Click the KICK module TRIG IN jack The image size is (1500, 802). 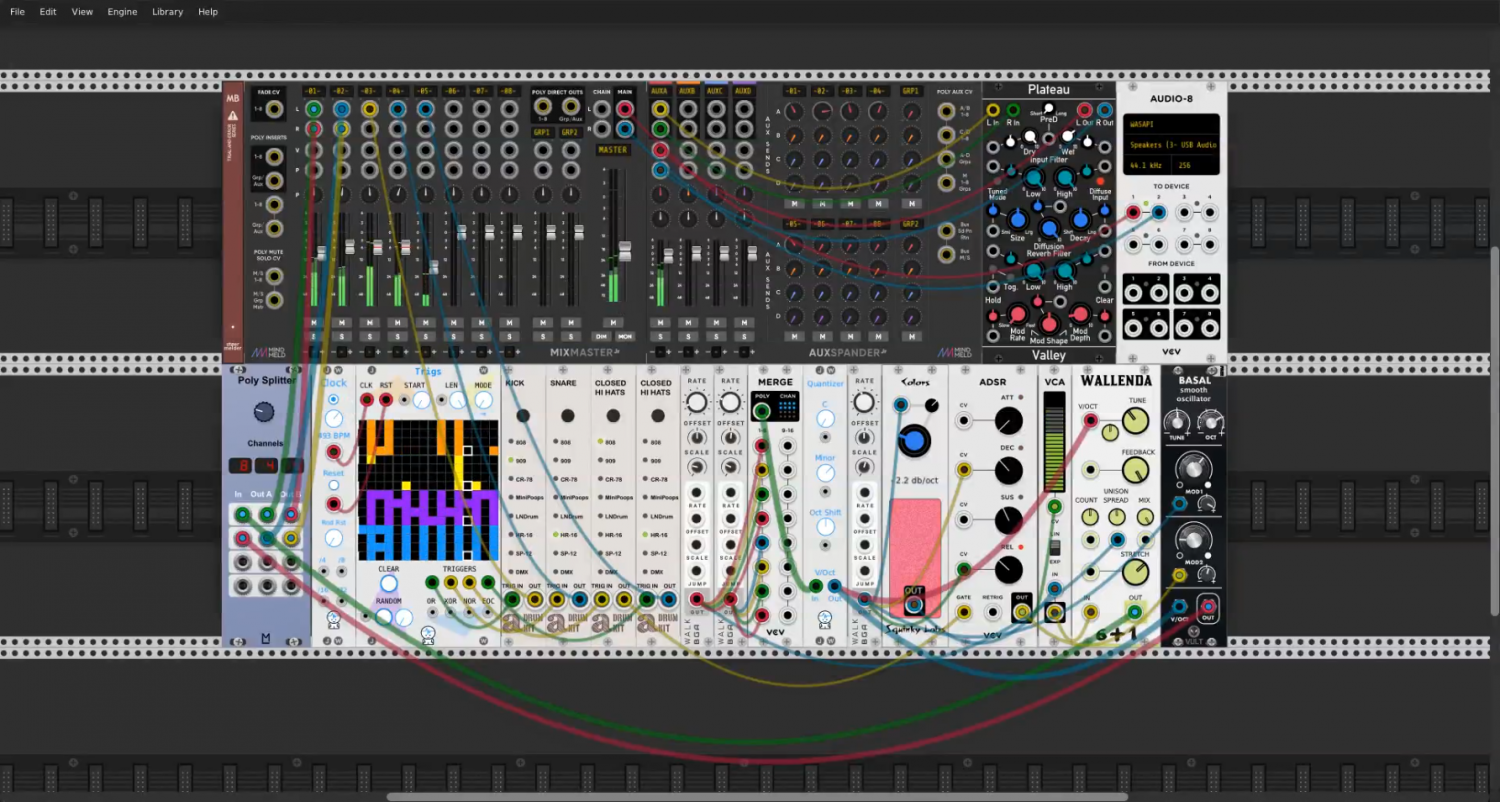(x=512, y=600)
